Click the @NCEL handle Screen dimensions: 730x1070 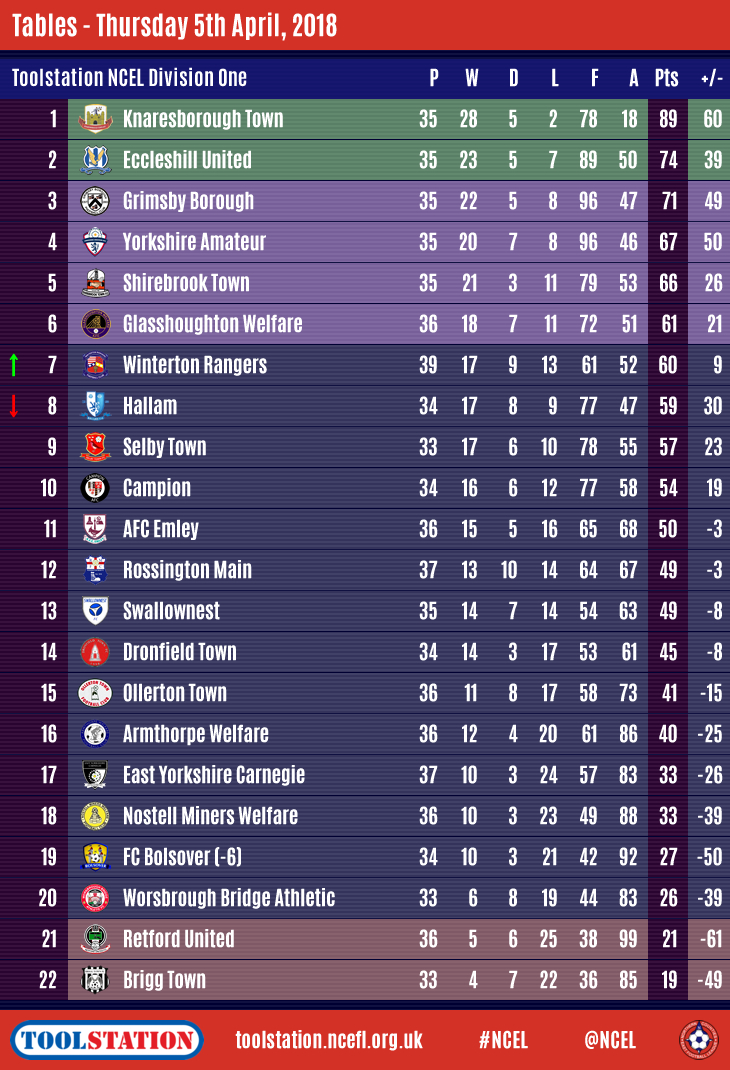[x=610, y=1040]
